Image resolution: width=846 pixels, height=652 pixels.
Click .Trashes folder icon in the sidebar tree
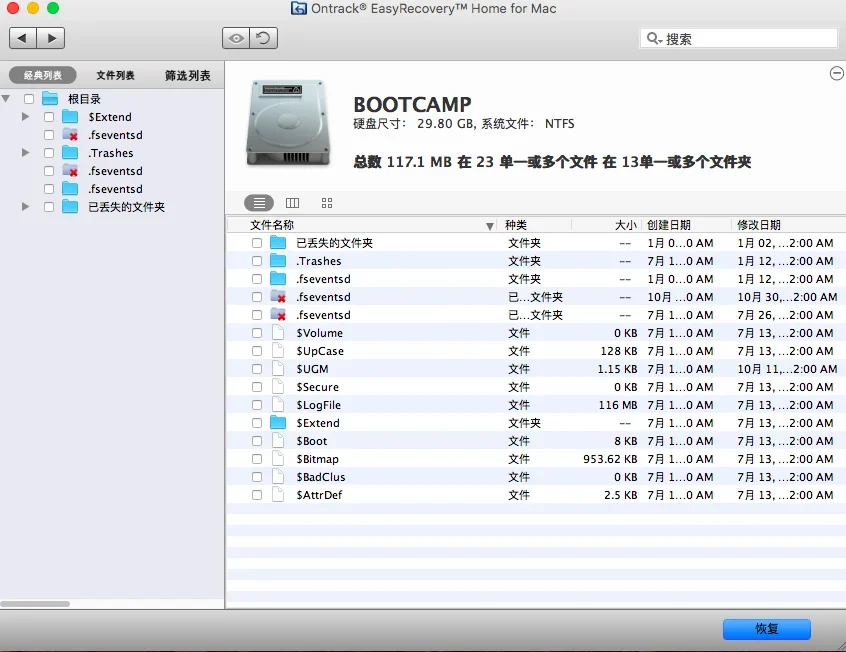(70, 153)
